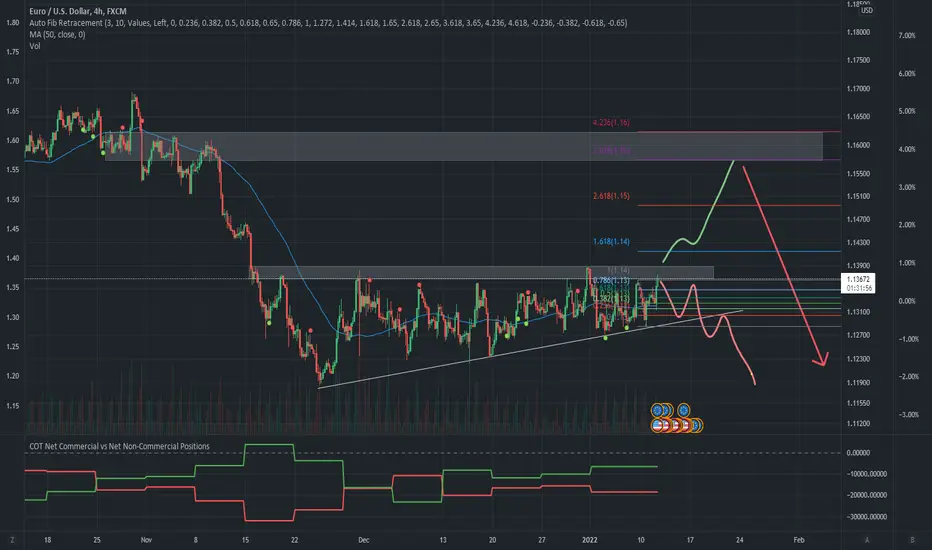The width and height of the screenshot is (932, 550).
Task: Click the 1.16000 price axis label
Action: (x=858, y=145)
